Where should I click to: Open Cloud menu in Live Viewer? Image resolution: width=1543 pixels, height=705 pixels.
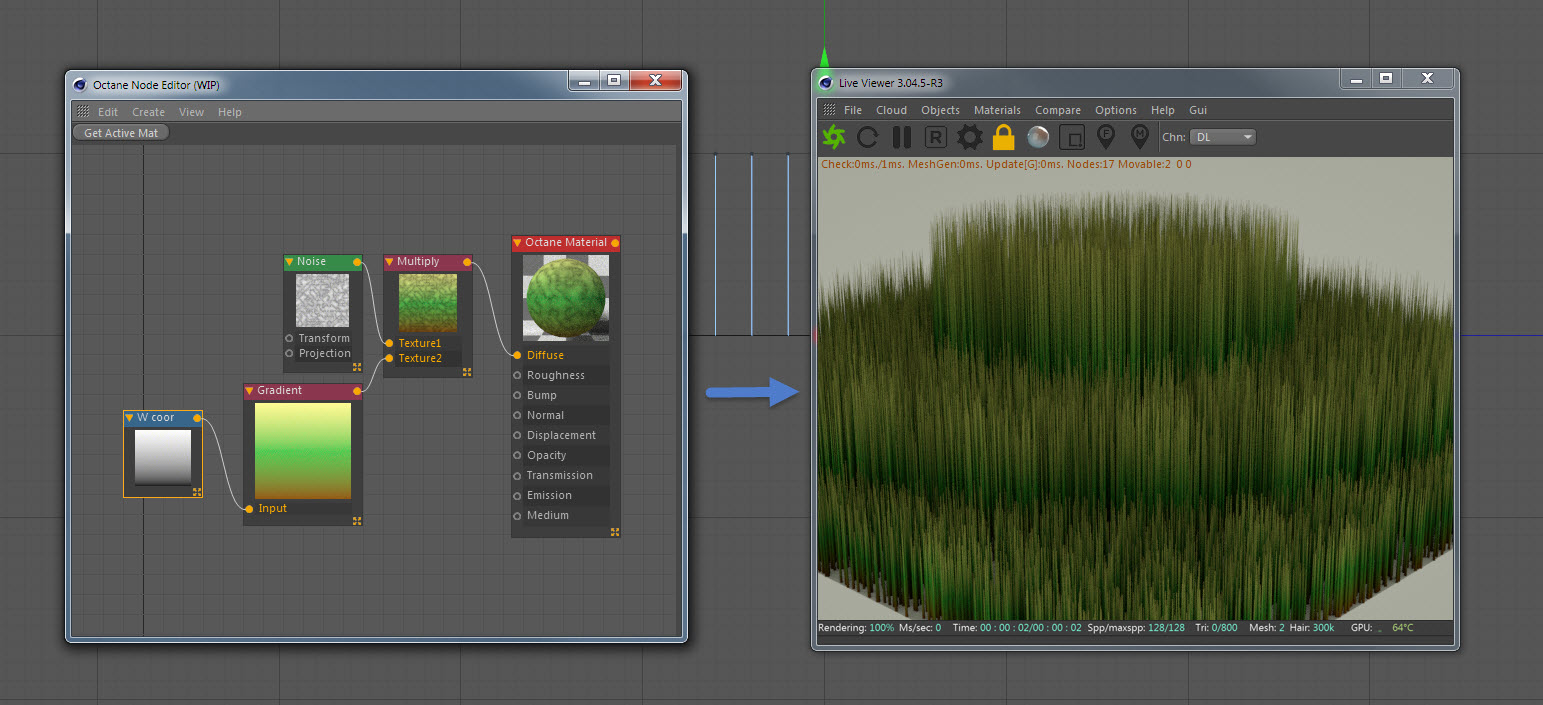tap(892, 110)
